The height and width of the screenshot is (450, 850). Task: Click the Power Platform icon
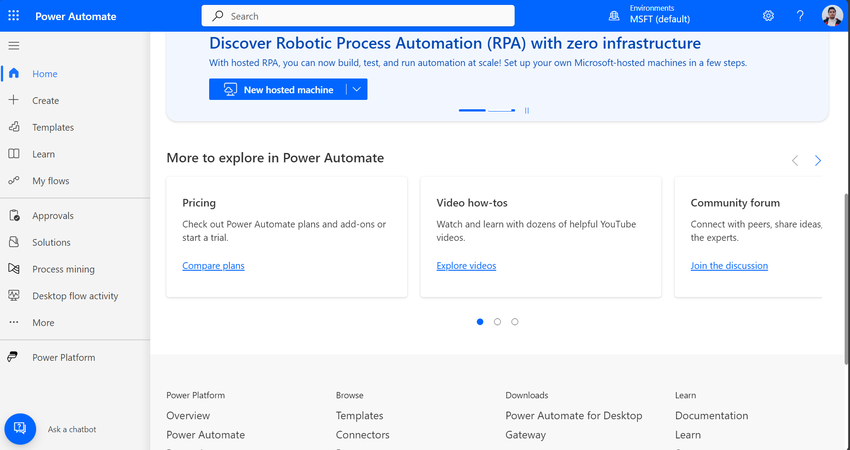pyautogui.click(x=12, y=357)
